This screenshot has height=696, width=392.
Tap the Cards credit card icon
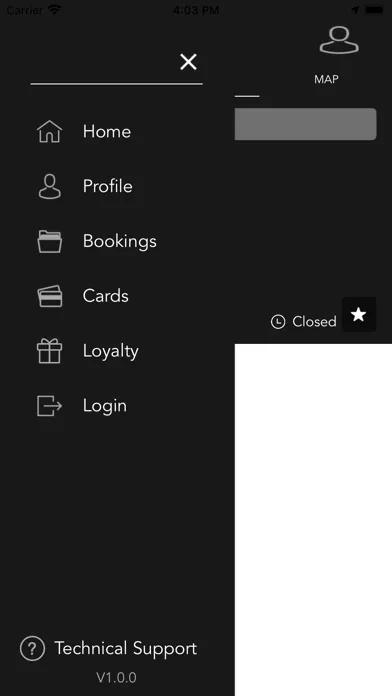(49, 296)
